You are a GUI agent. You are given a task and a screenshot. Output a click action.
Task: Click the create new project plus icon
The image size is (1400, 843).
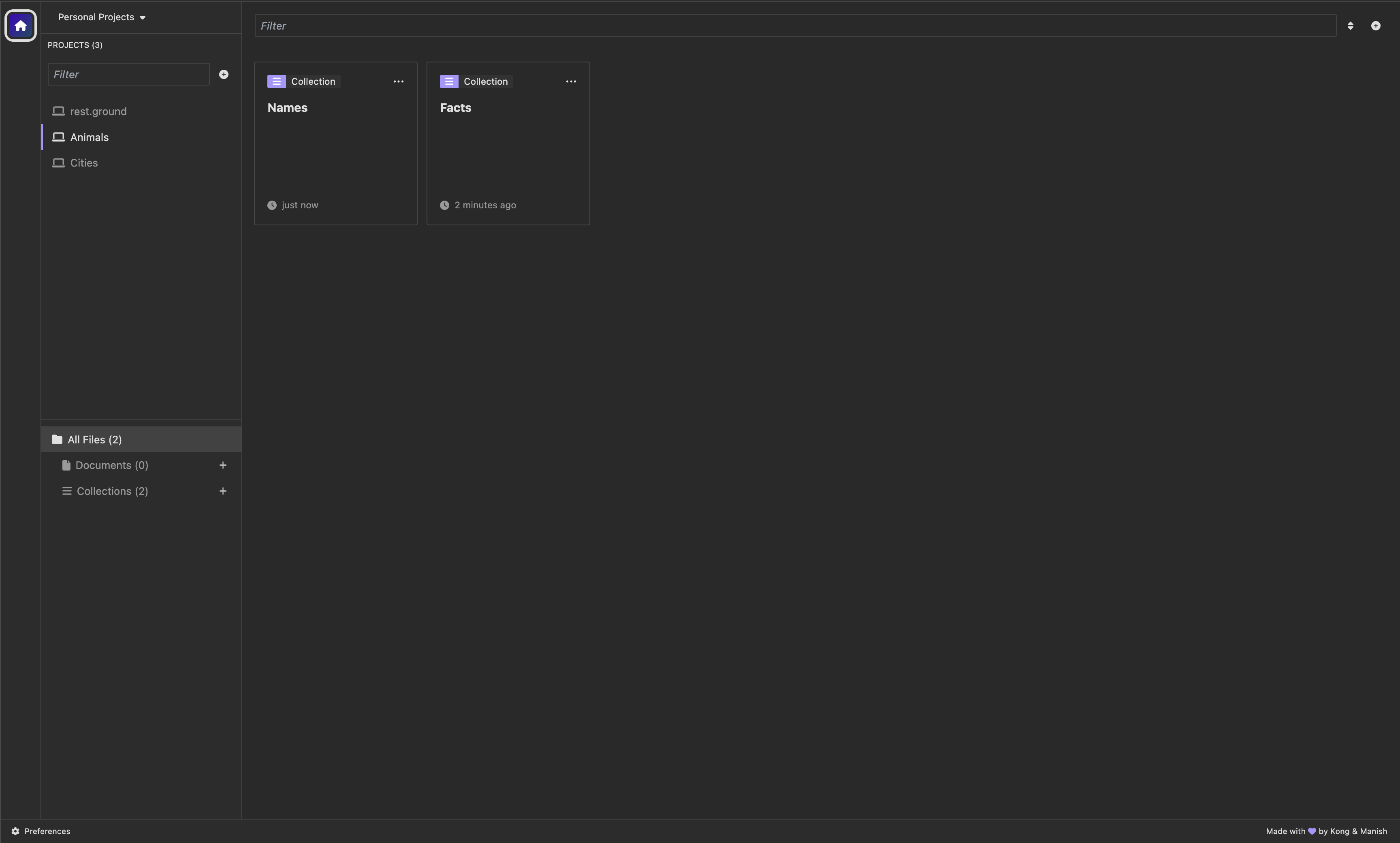224,75
